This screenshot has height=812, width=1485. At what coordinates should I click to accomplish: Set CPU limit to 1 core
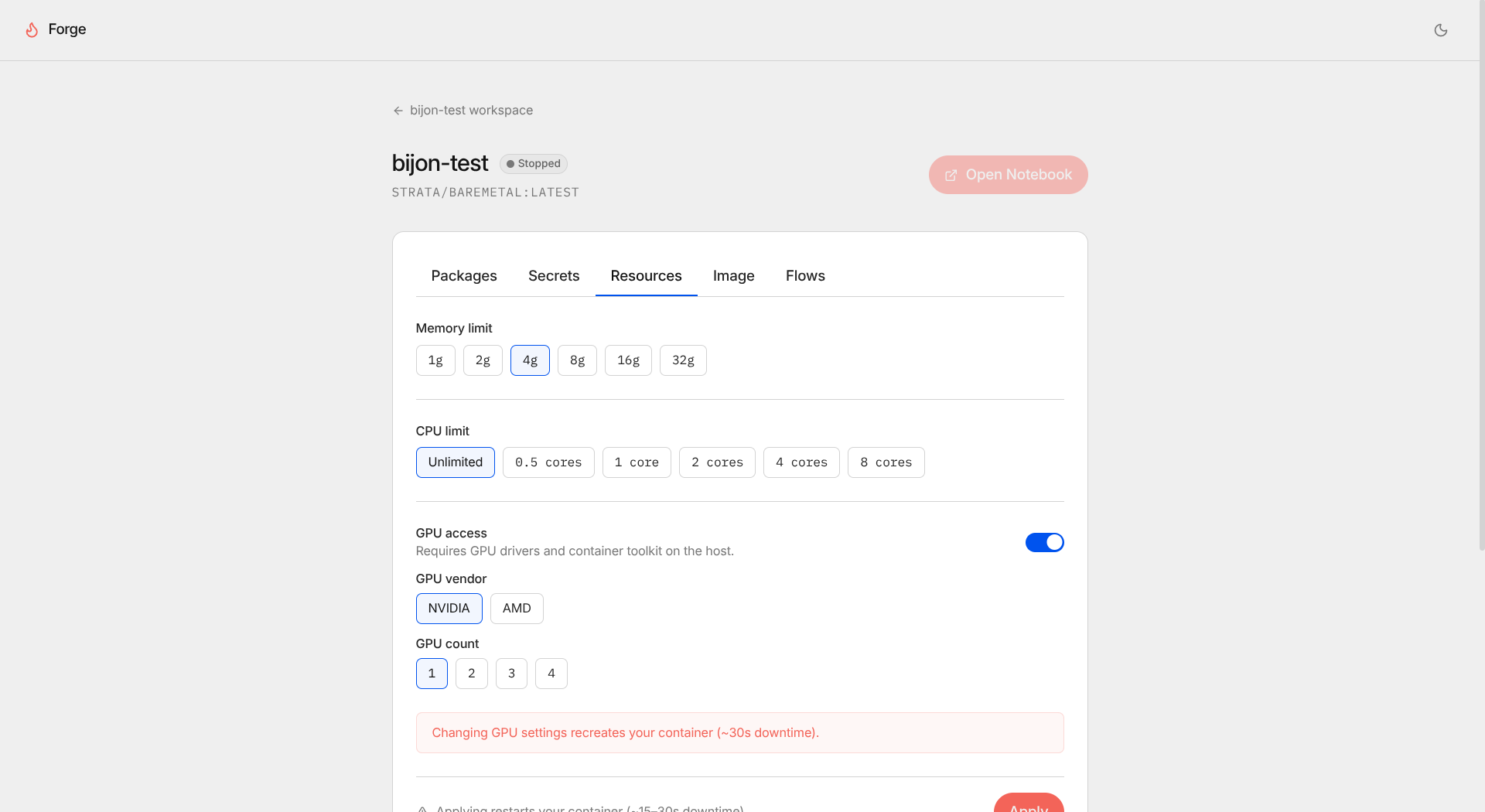click(x=637, y=462)
